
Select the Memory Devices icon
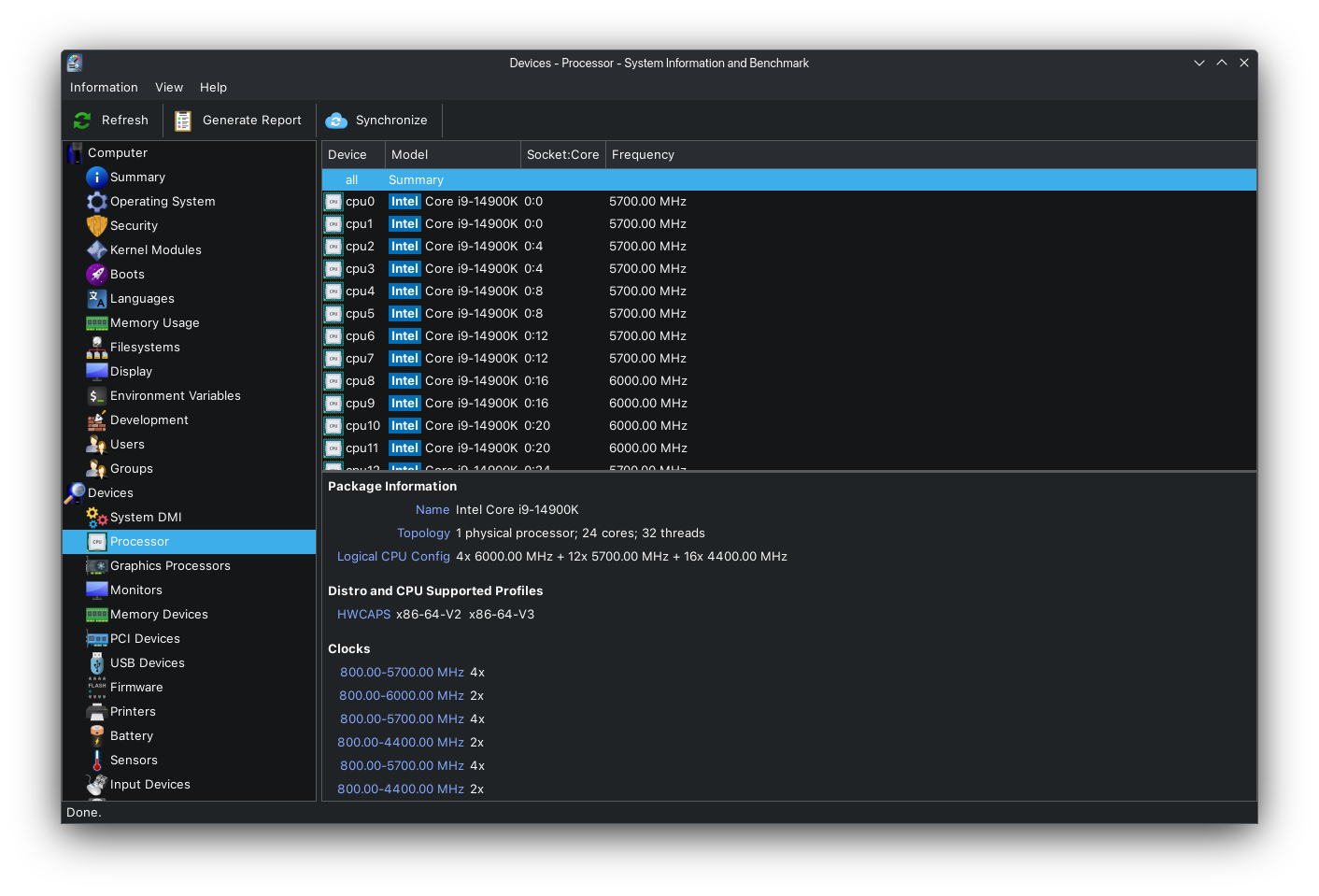tap(96, 615)
